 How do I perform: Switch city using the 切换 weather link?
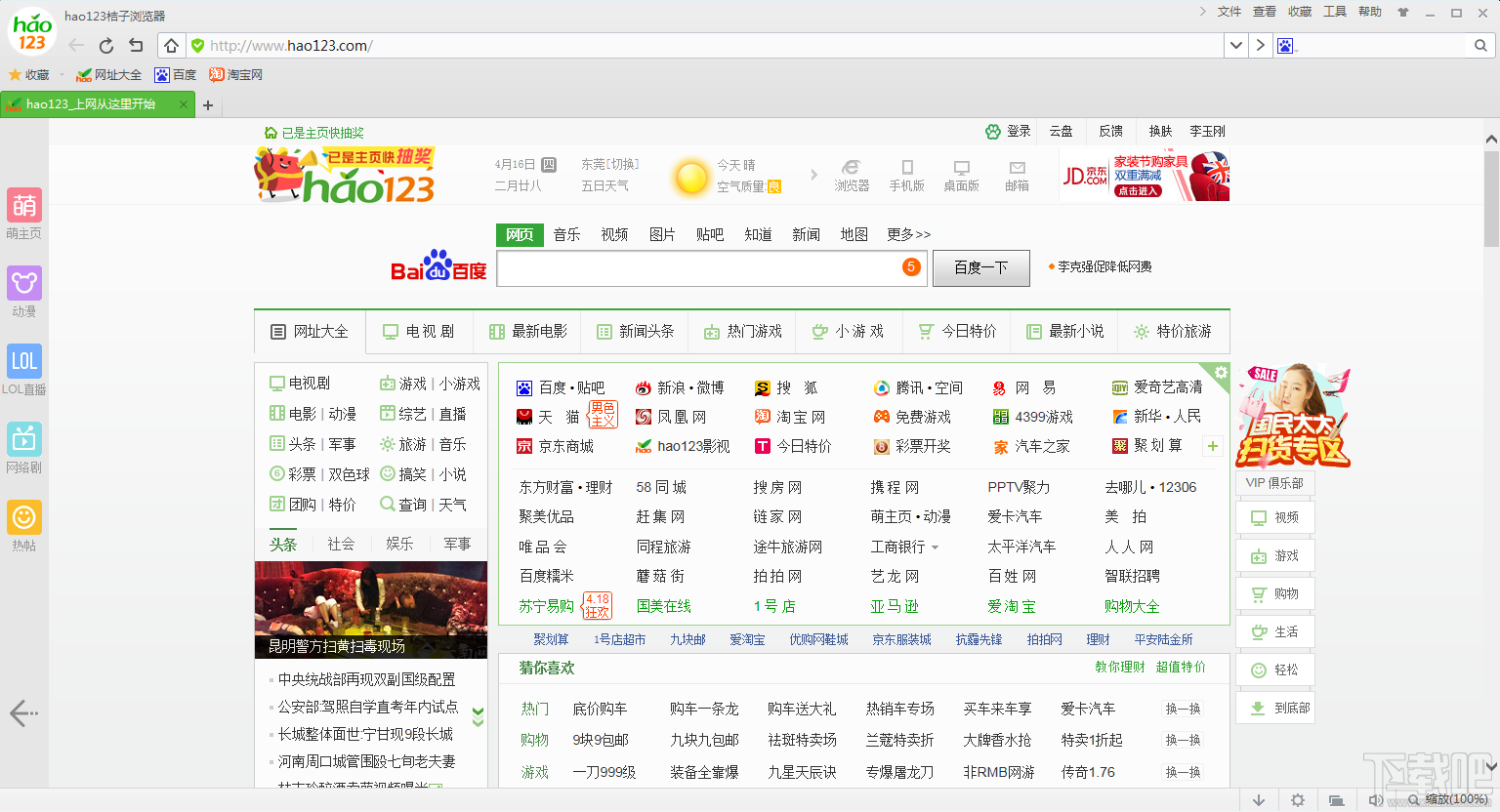[x=624, y=164]
